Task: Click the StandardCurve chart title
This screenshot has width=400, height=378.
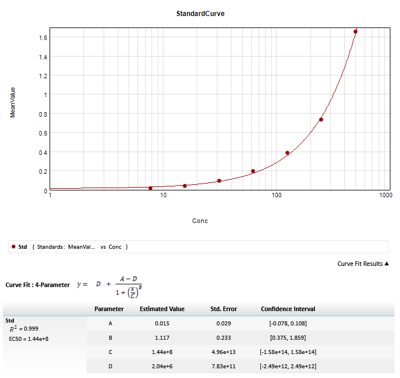Action: tap(200, 14)
